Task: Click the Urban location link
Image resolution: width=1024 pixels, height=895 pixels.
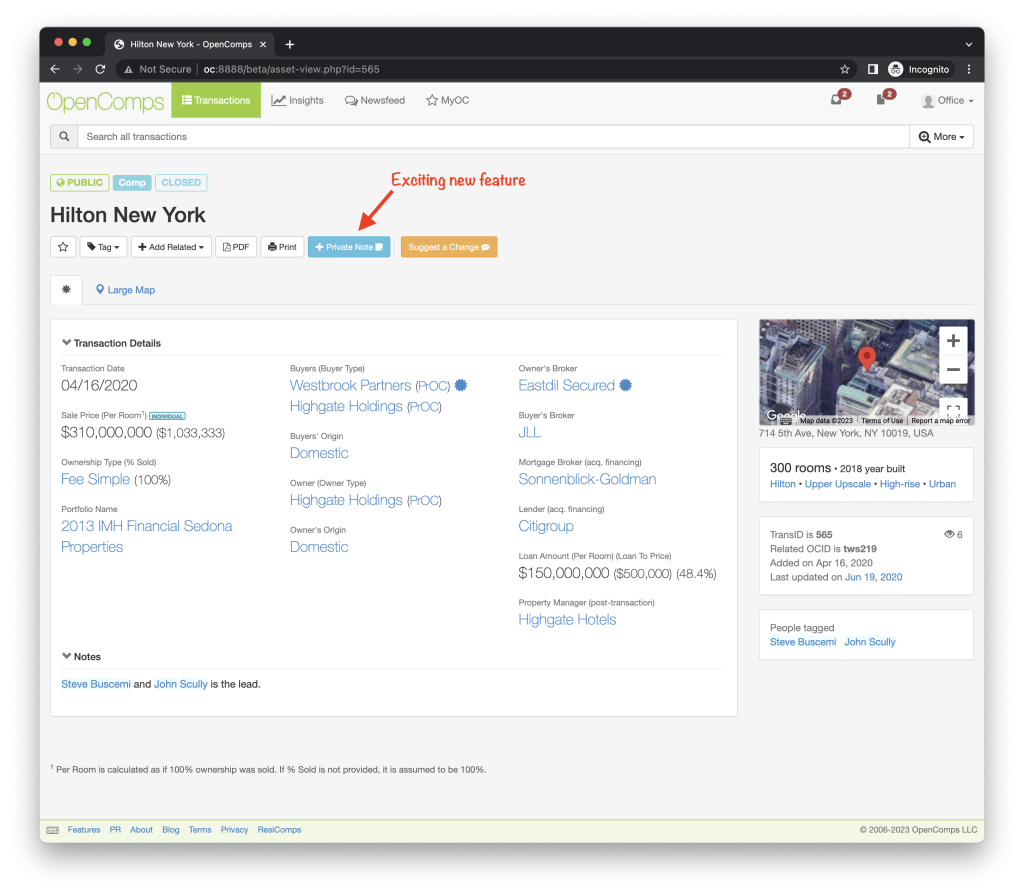Action: point(942,484)
